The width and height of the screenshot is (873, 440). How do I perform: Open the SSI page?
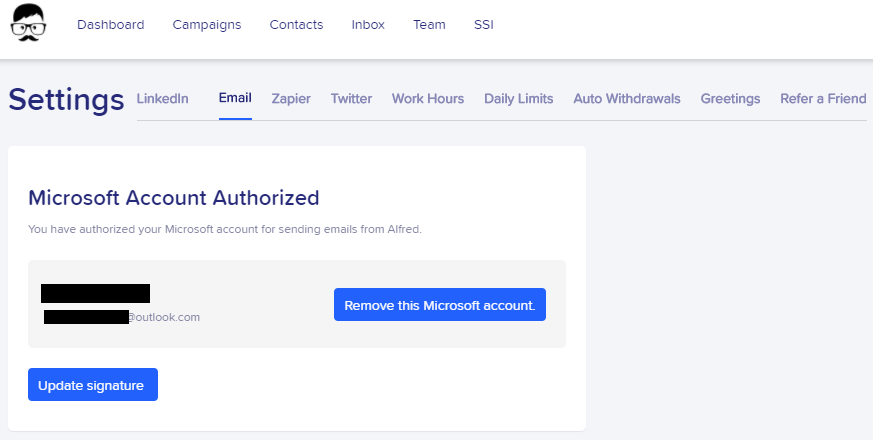[484, 25]
